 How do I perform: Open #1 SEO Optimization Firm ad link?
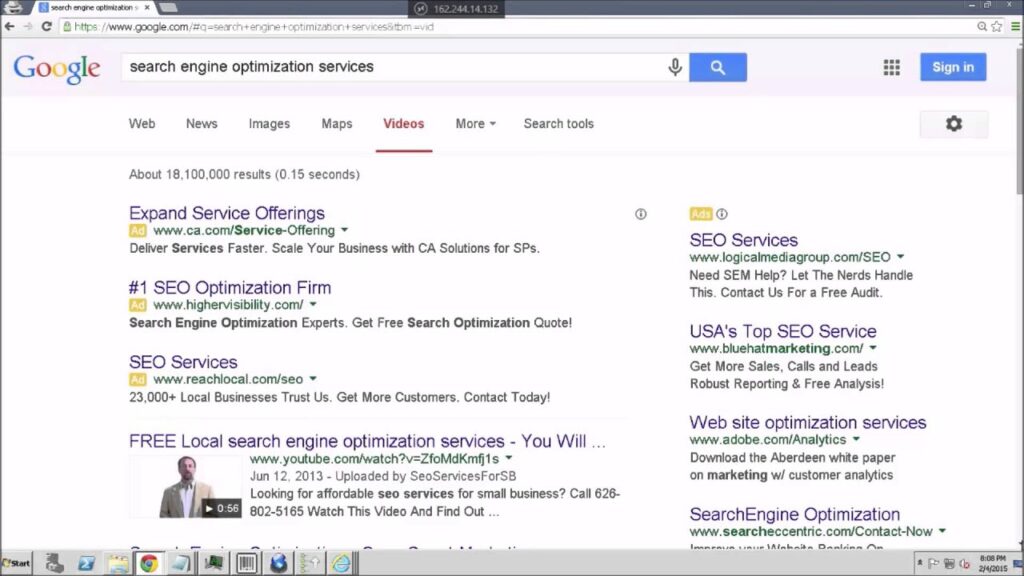[230, 287]
